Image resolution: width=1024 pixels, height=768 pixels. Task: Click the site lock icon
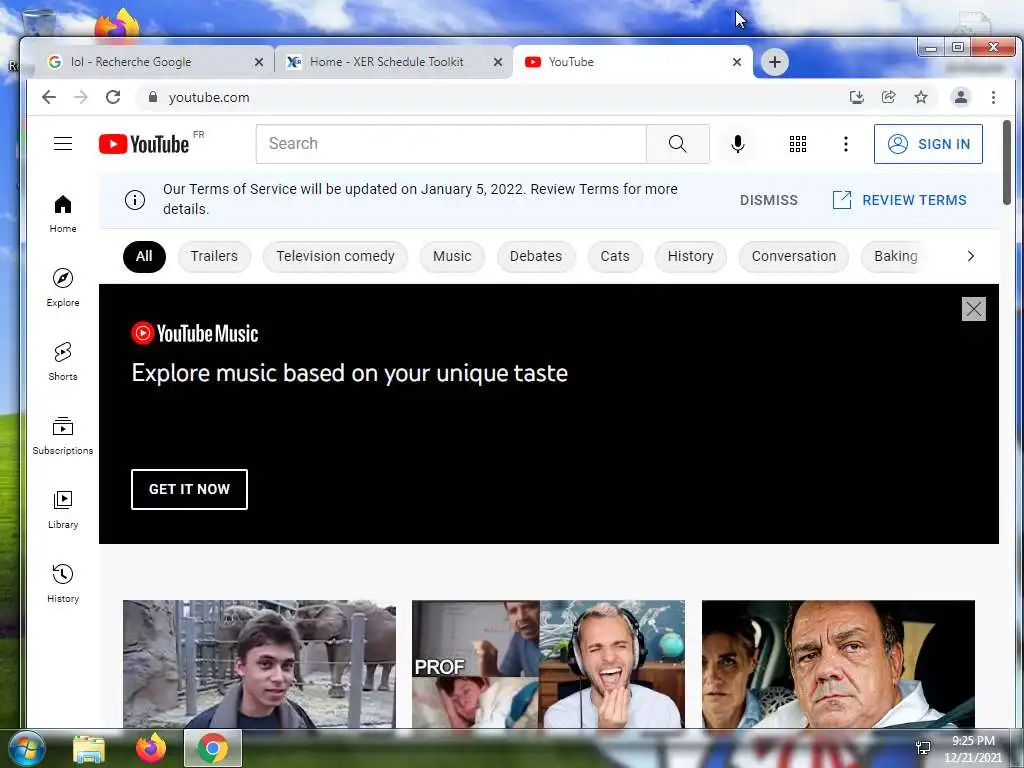[153, 97]
